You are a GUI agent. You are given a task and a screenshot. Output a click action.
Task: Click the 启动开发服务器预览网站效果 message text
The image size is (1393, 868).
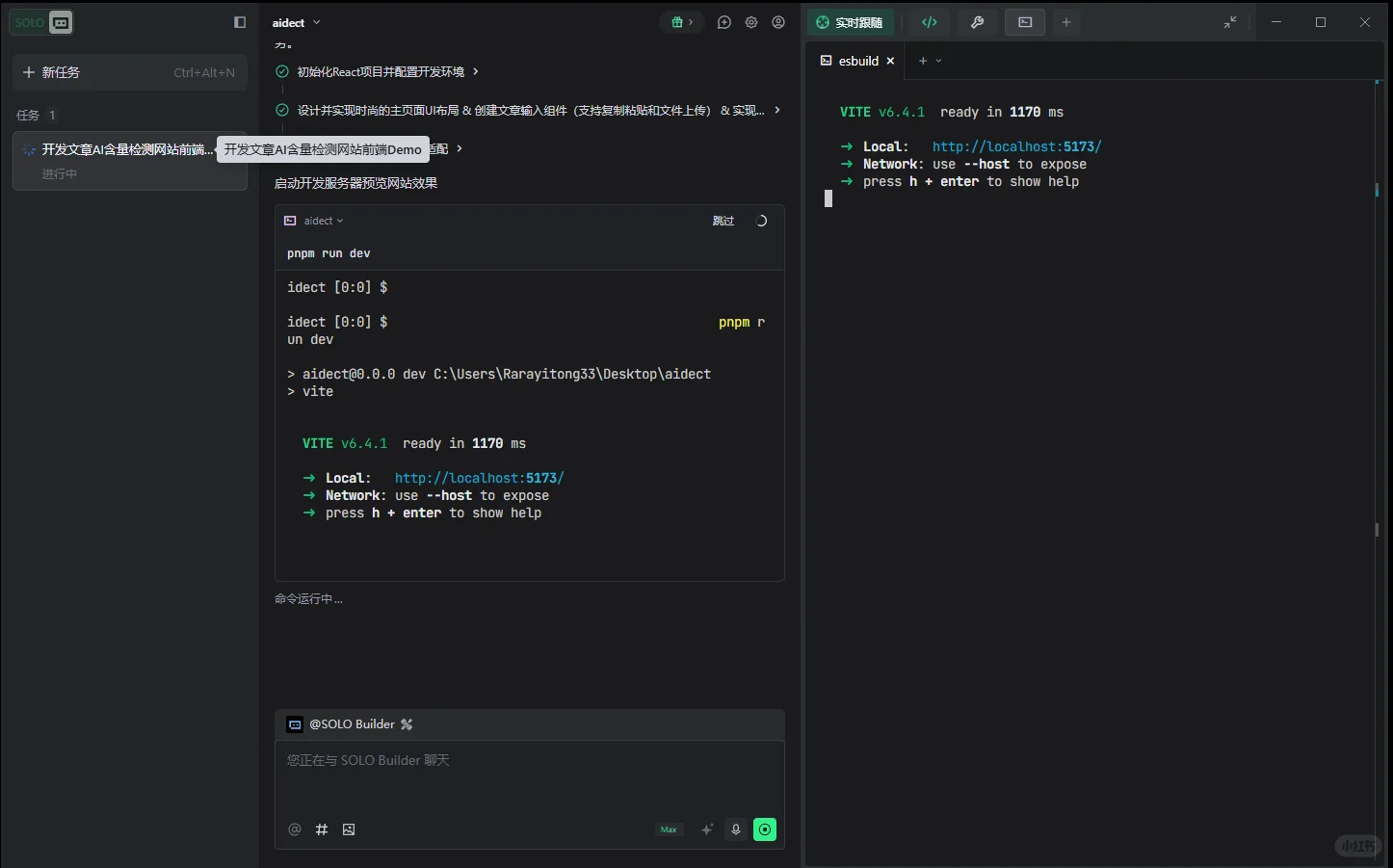tap(356, 183)
